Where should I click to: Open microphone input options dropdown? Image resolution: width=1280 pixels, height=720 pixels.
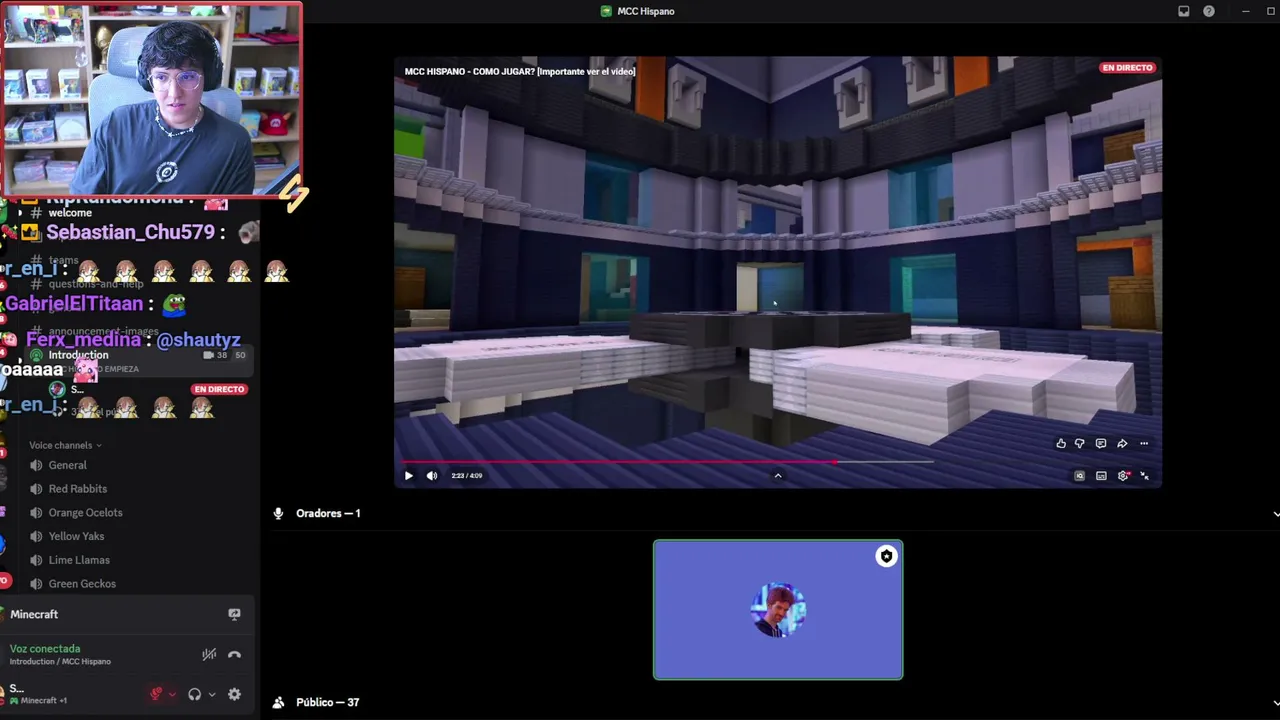pyautogui.click(x=172, y=695)
